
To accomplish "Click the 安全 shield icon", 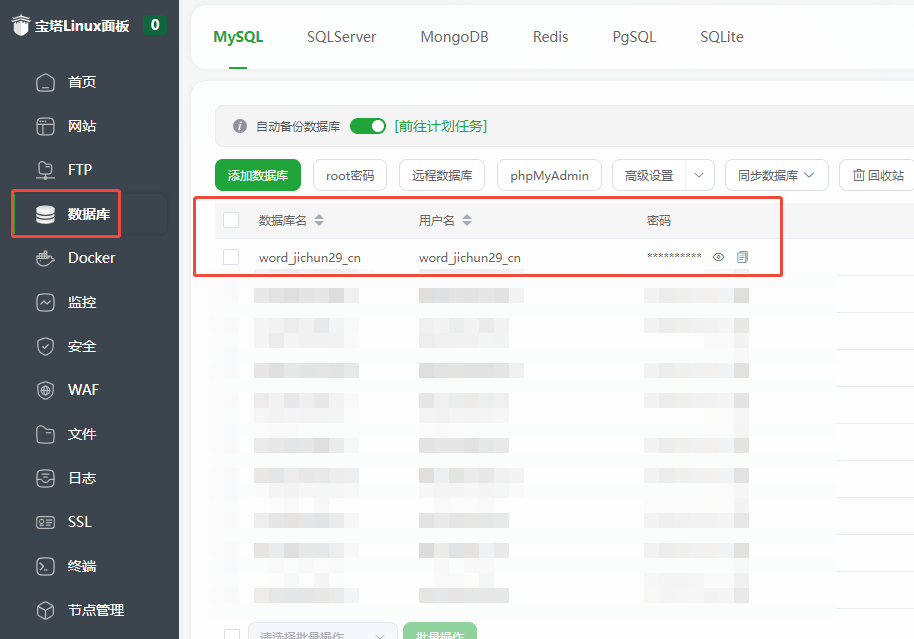I will 45,346.
